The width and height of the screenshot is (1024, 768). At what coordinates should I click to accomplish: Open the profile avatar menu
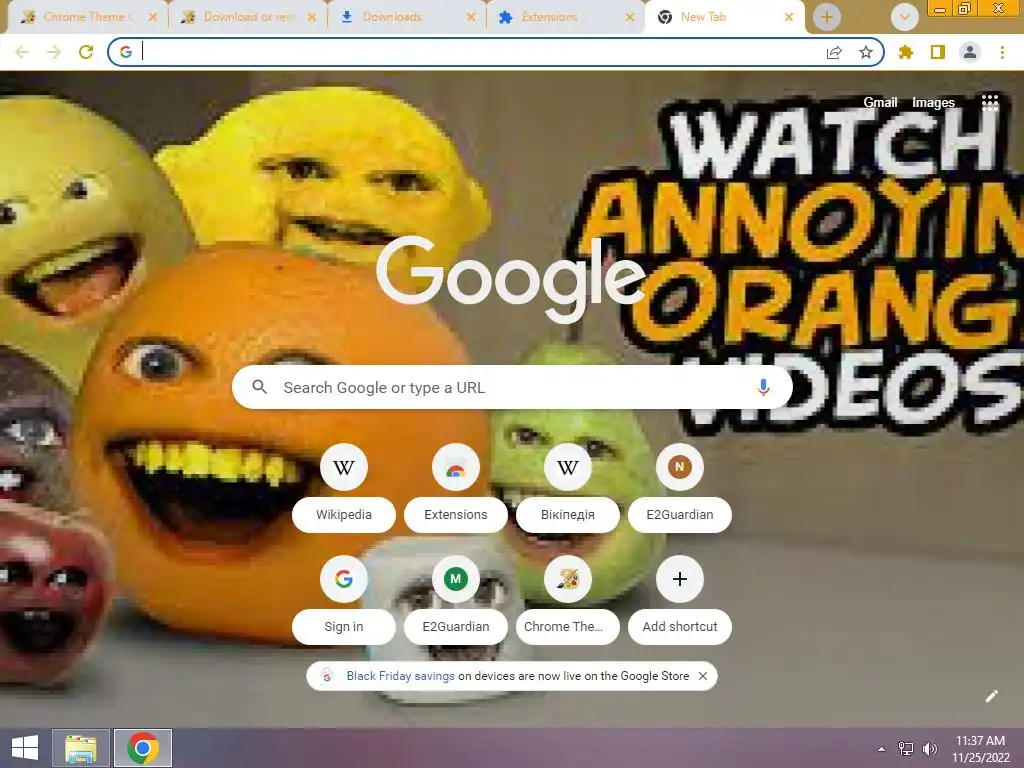pos(970,52)
